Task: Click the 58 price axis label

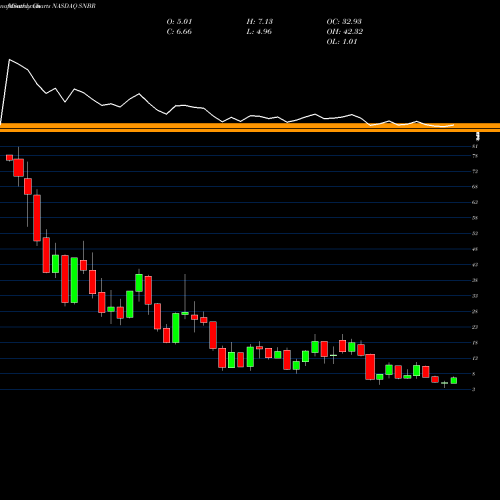Action: 475,218
